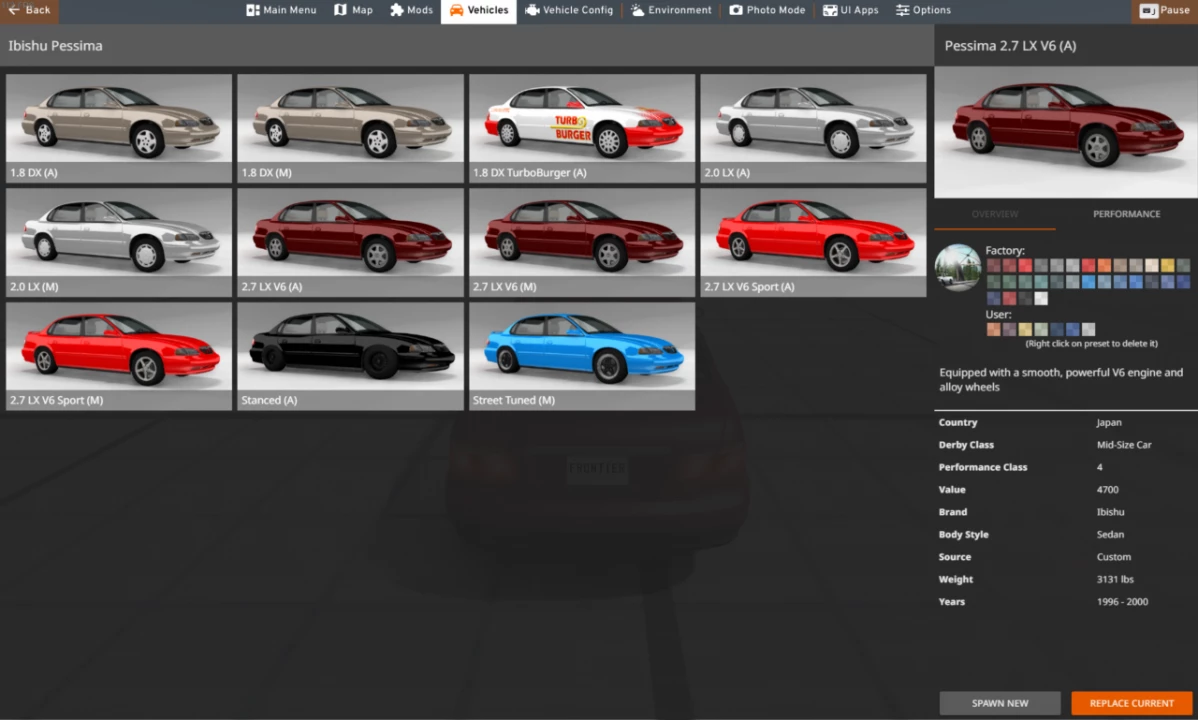This screenshot has width=1198, height=720.
Task: Click Replace Current to load the Pessima
Action: 1131,703
